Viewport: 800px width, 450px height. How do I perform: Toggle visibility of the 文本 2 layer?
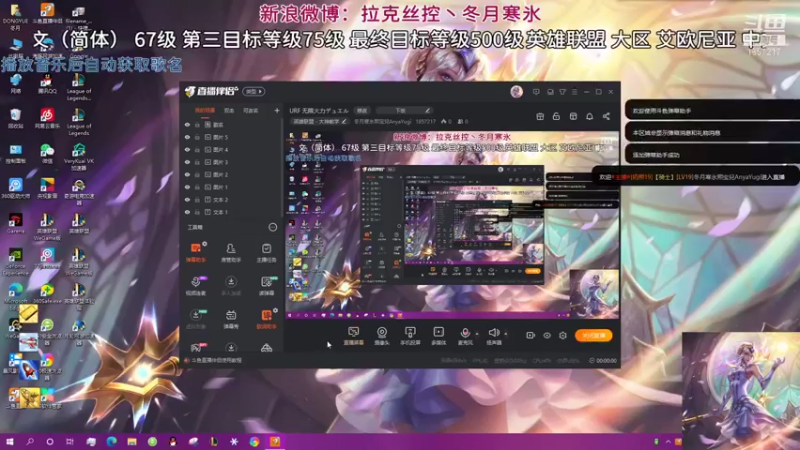tap(187, 199)
